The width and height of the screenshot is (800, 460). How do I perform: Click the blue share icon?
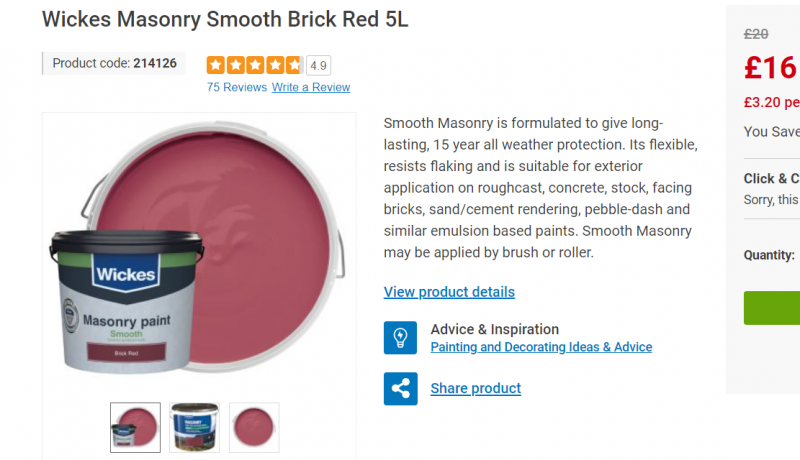pyautogui.click(x=400, y=388)
